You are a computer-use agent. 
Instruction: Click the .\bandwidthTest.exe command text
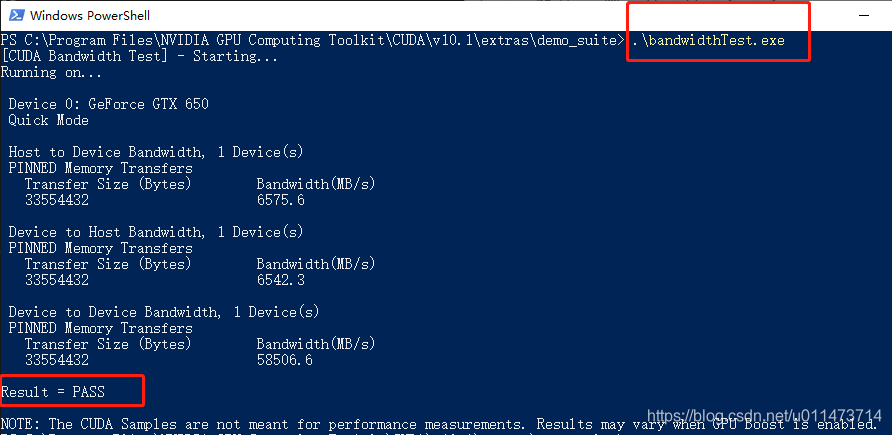pyautogui.click(x=708, y=40)
